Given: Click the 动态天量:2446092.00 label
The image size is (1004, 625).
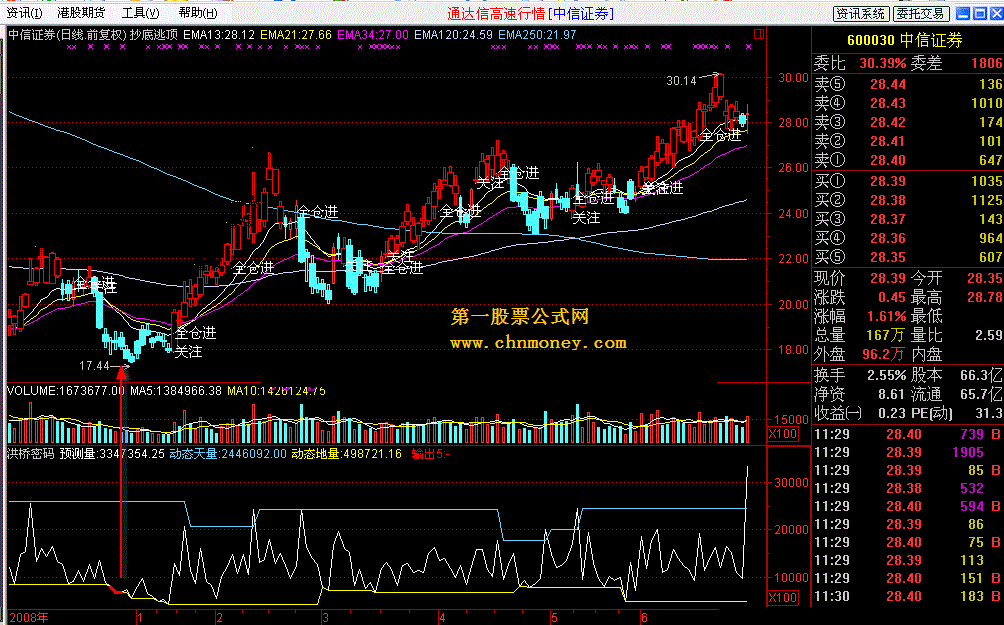Looking at the screenshot, I should 228,454.
